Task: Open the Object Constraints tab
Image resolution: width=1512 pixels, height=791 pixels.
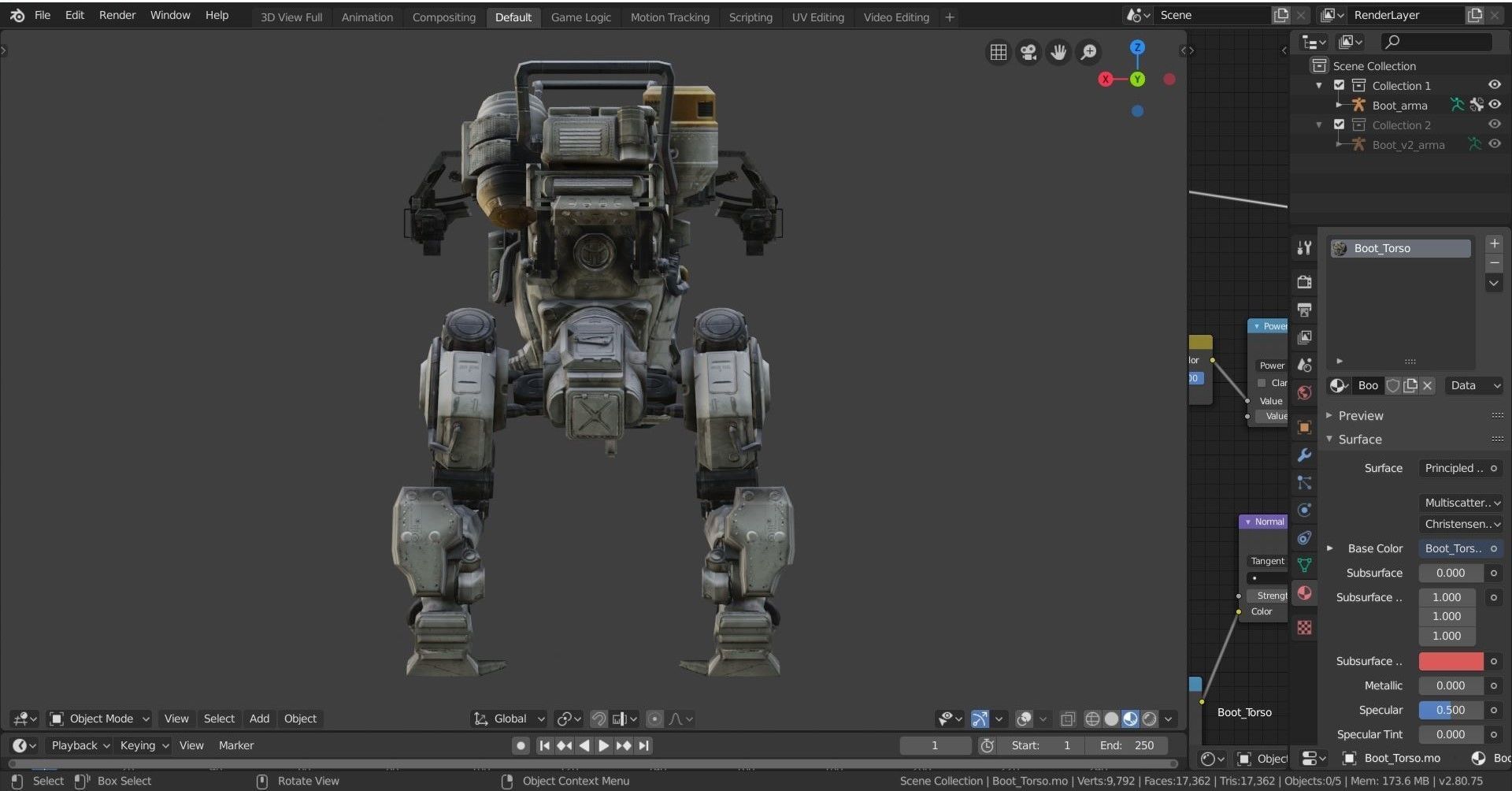Action: [x=1304, y=538]
